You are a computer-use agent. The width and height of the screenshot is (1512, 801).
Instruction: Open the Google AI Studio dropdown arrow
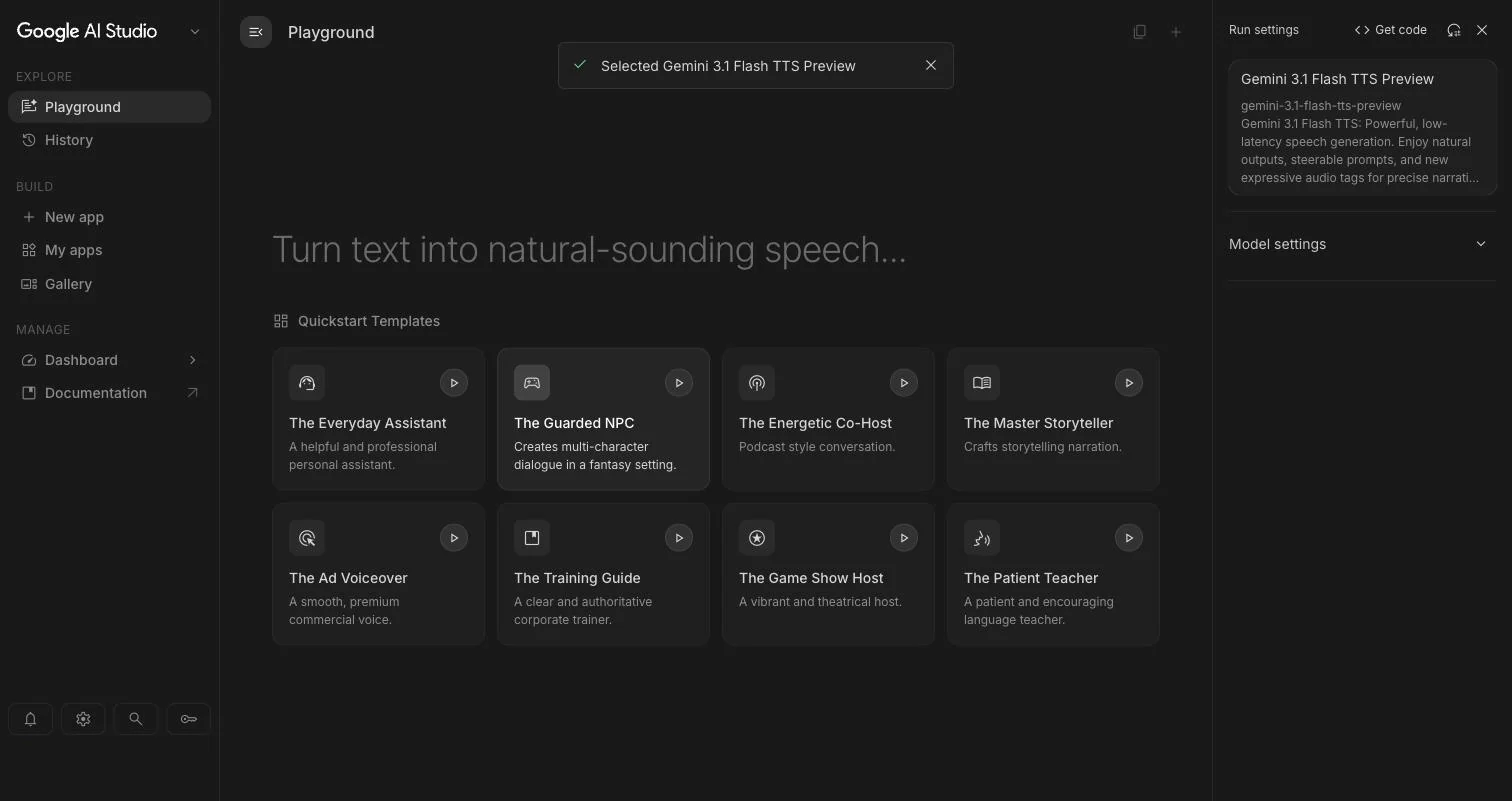click(x=195, y=32)
